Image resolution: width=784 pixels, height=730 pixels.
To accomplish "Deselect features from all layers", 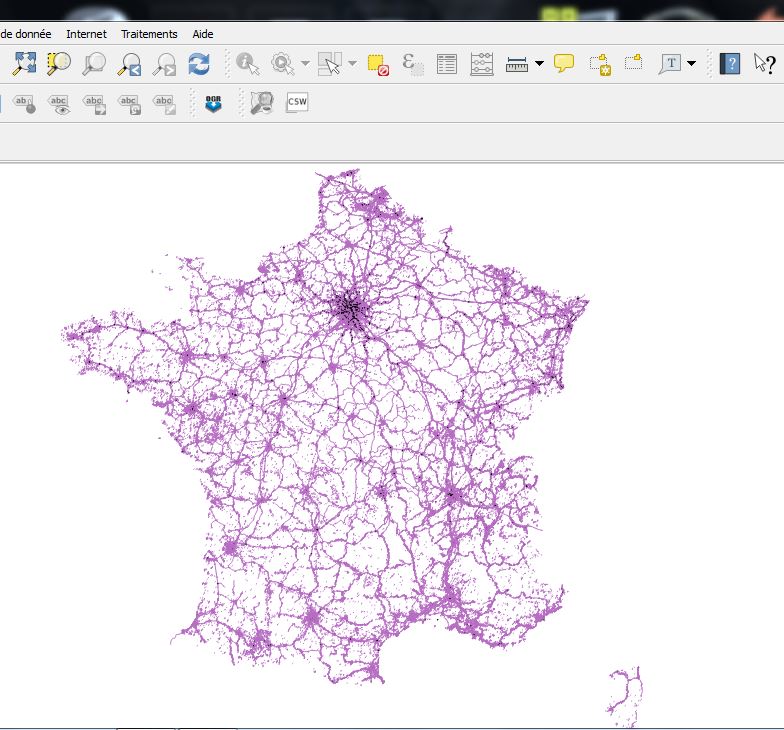I will coord(378,65).
